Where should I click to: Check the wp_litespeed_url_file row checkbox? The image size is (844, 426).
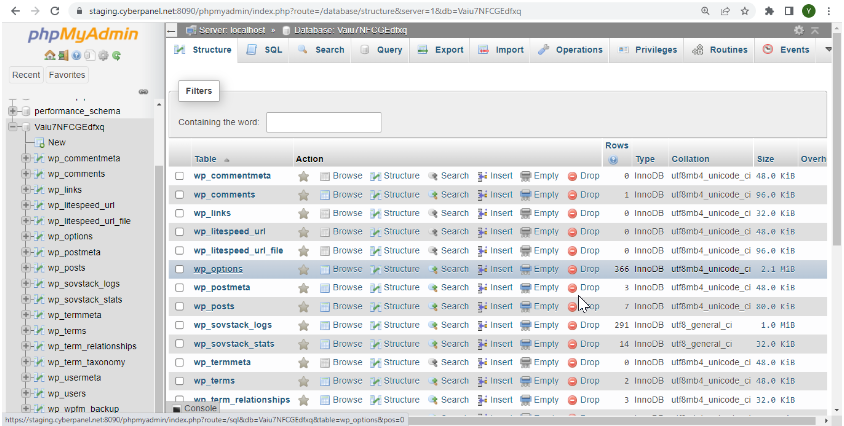pyautogui.click(x=180, y=251)
